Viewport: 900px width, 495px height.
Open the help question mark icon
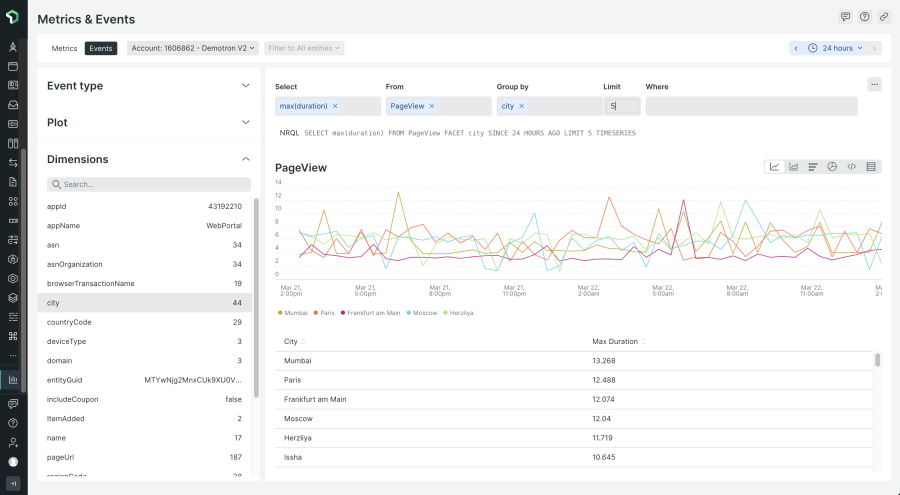[864, 17]
